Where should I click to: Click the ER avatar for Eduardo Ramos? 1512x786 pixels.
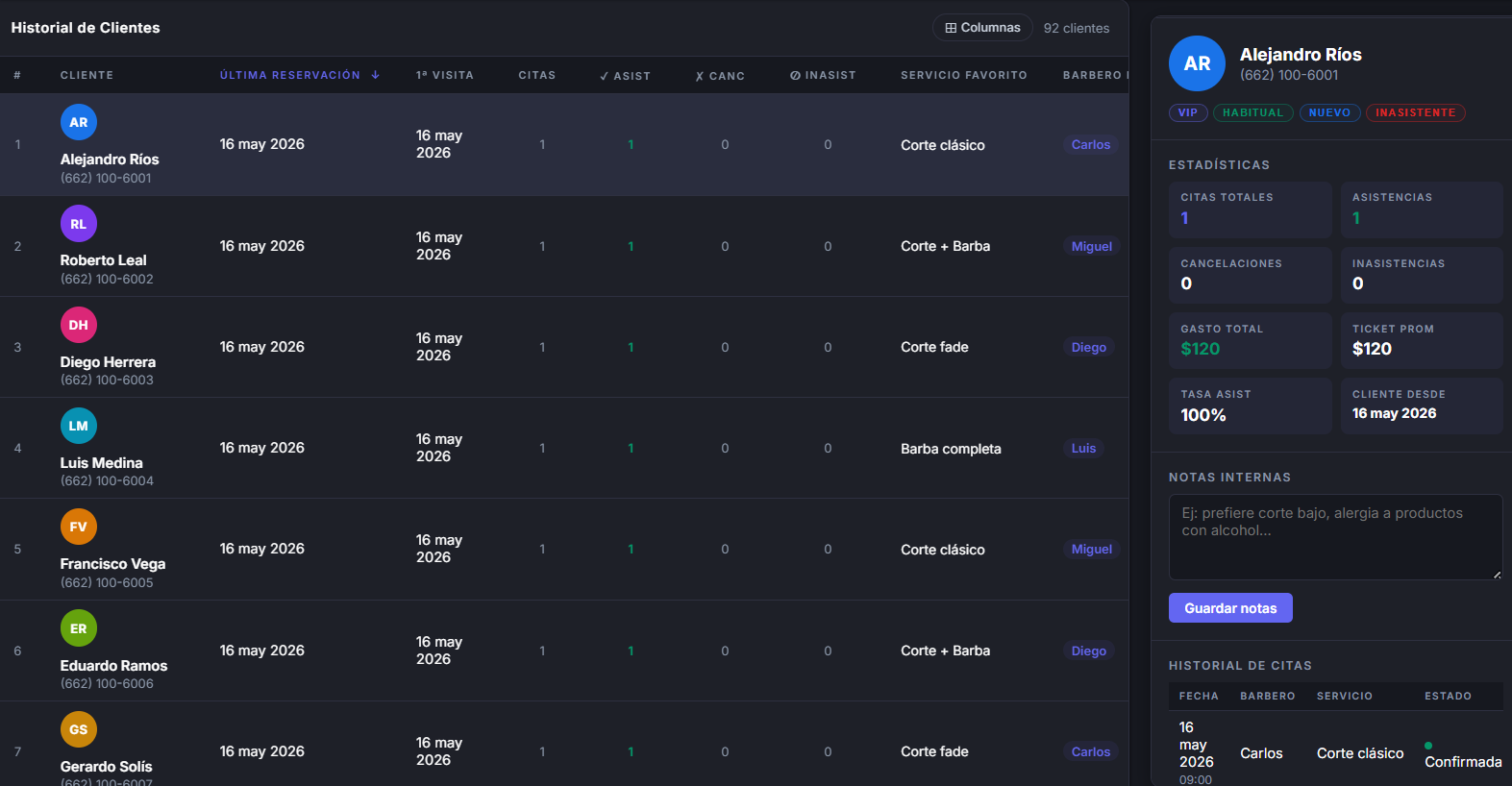pyautogui.click(x=79, y=628)
